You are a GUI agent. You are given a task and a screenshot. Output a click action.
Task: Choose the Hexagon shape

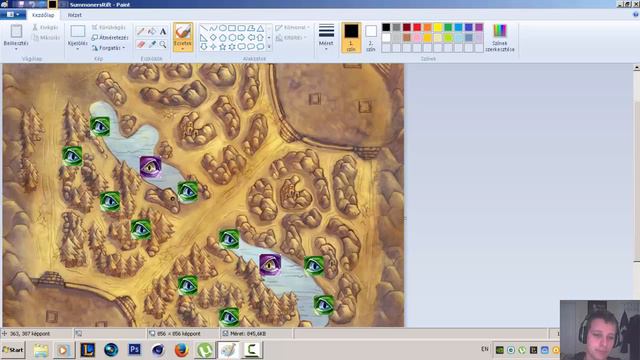click(232, 38)
